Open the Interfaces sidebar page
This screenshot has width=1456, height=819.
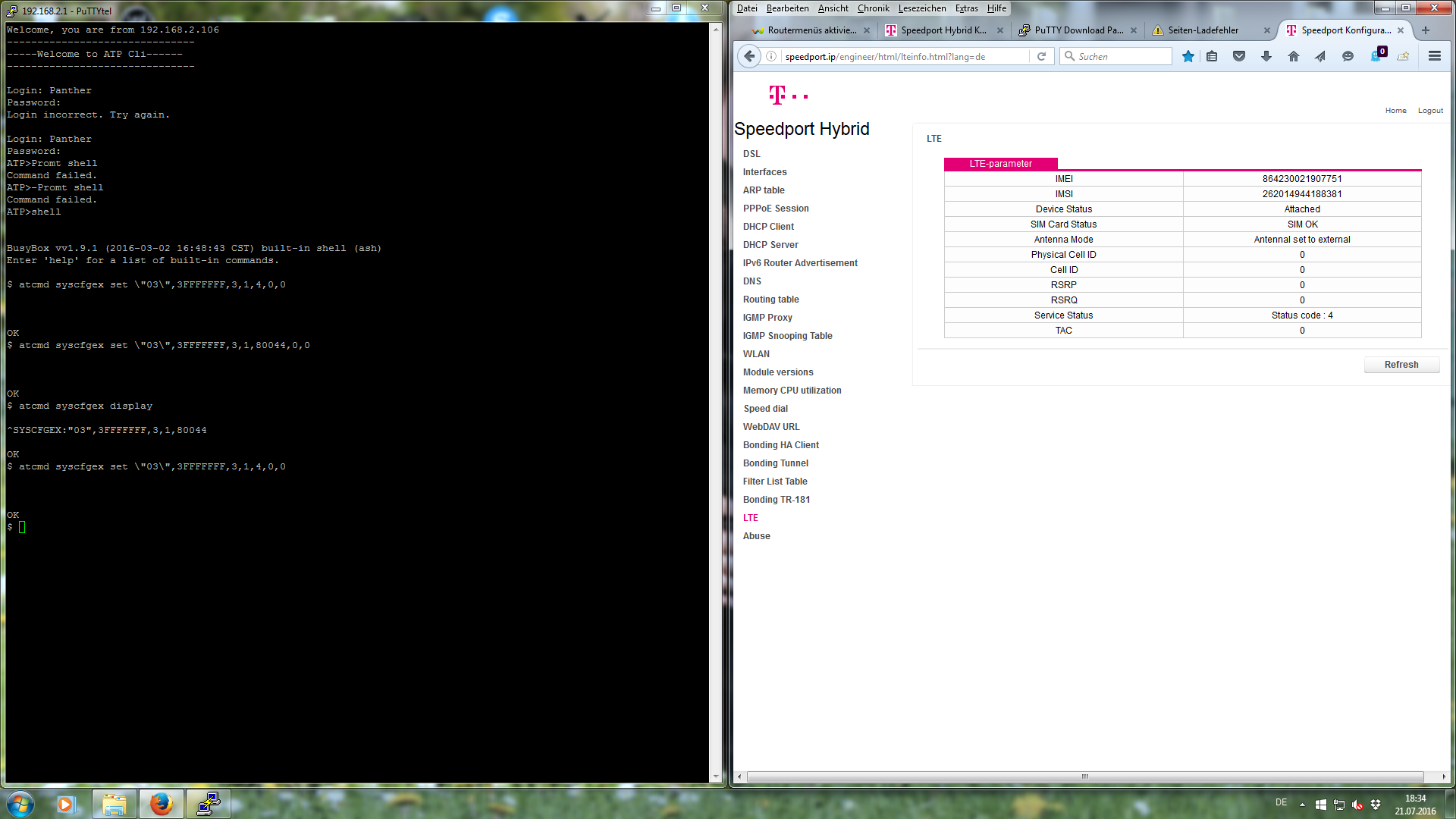click(764, 172)
